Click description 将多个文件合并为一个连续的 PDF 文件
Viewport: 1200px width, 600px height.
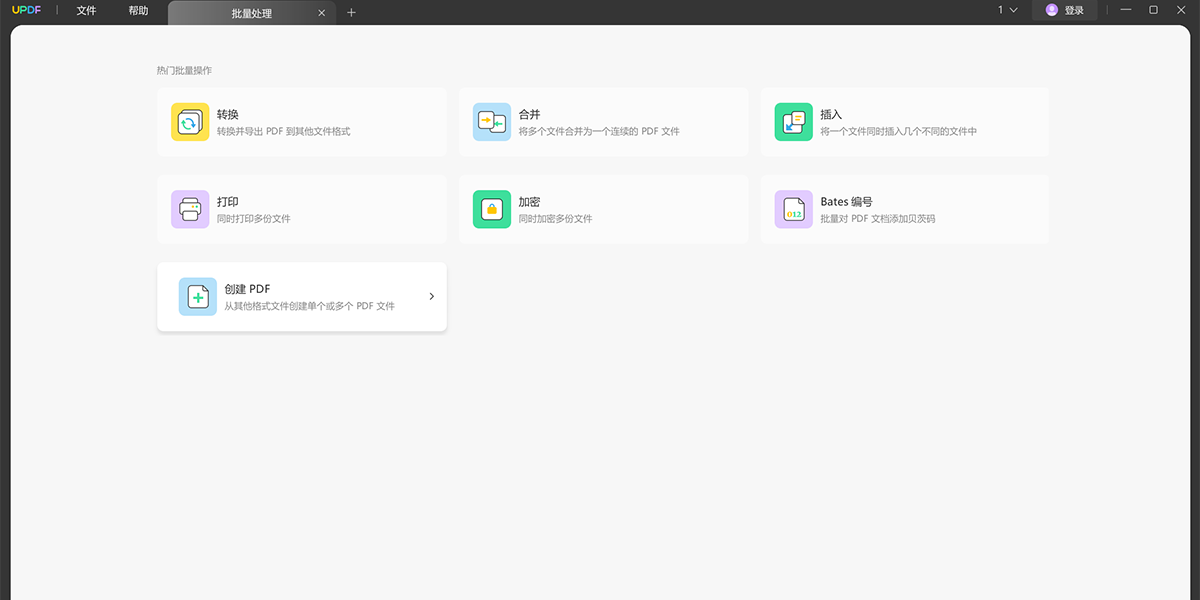click(600, 132)
